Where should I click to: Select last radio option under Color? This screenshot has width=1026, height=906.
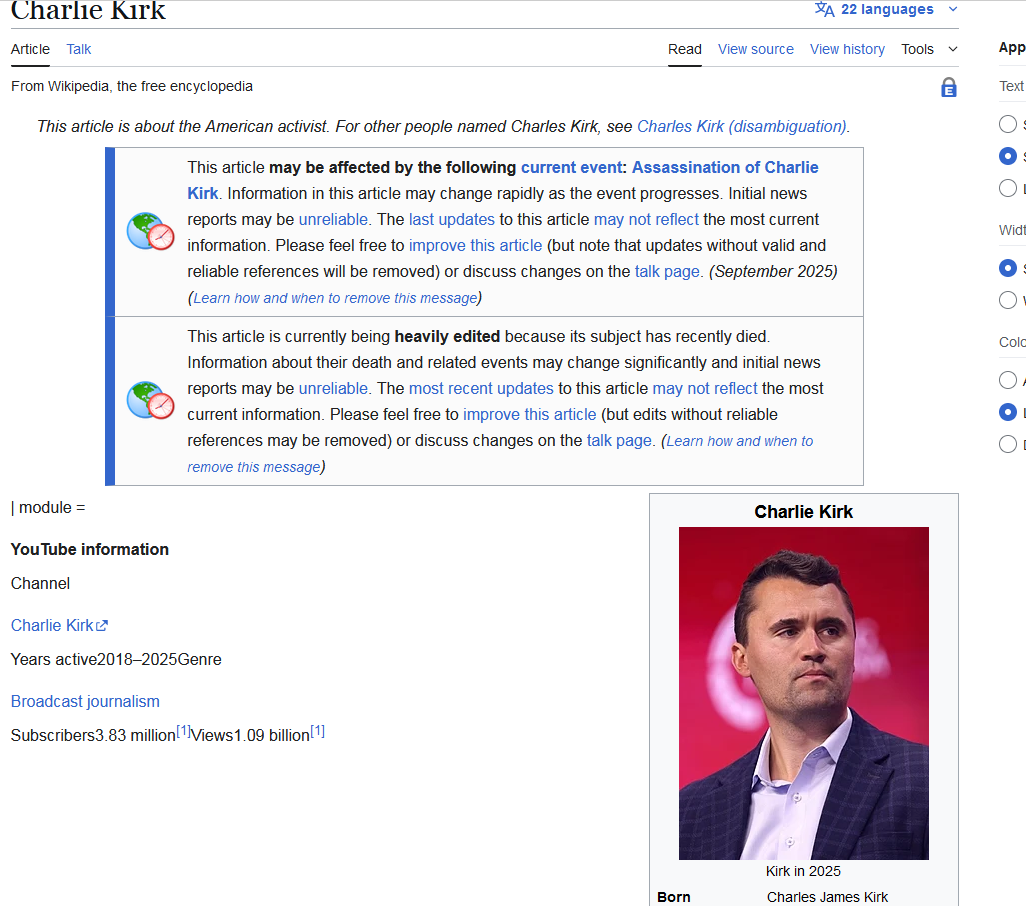(x=1008, y=444)
